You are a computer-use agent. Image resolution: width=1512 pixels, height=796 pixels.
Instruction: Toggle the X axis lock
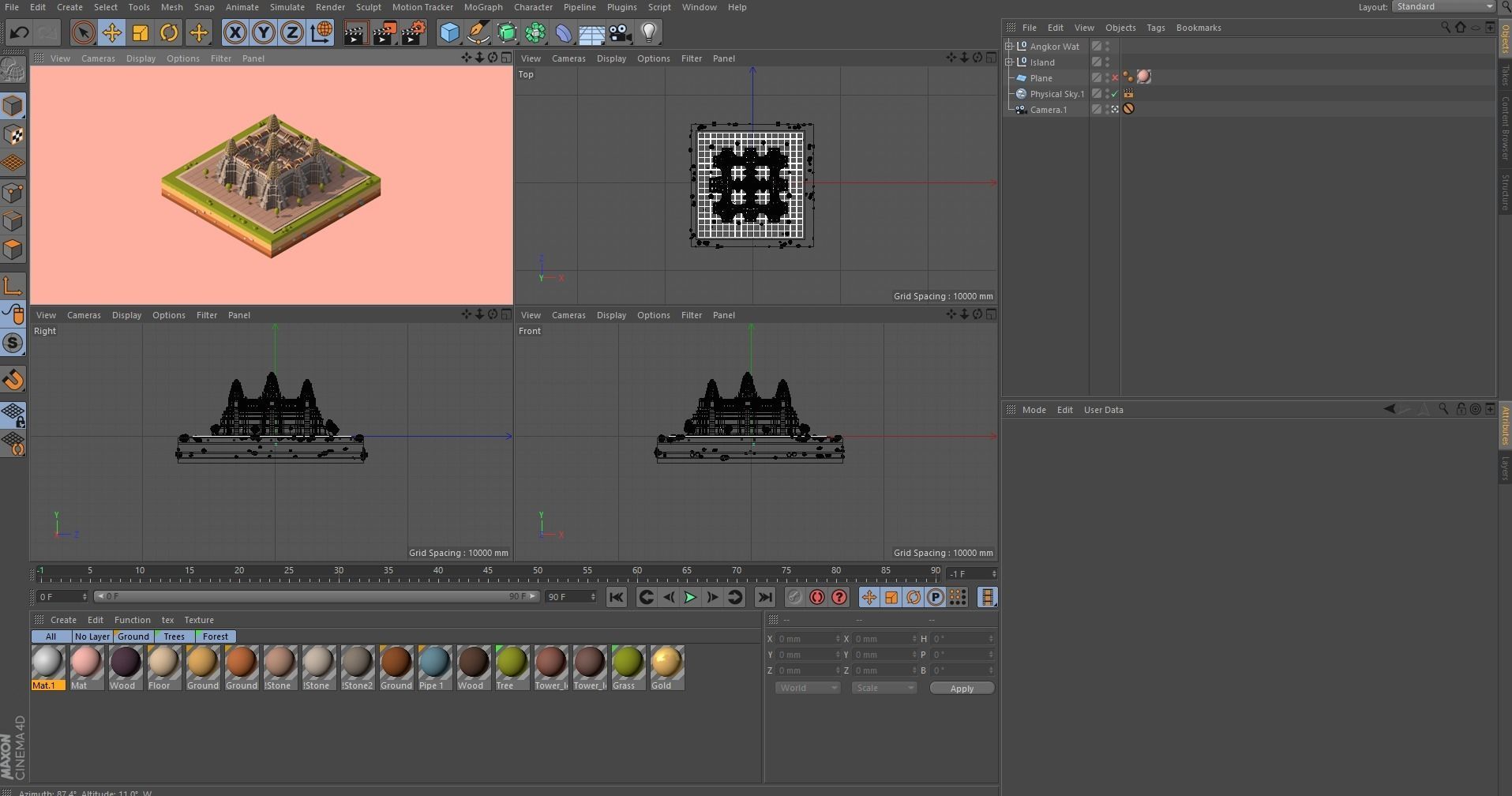point(234,32)
